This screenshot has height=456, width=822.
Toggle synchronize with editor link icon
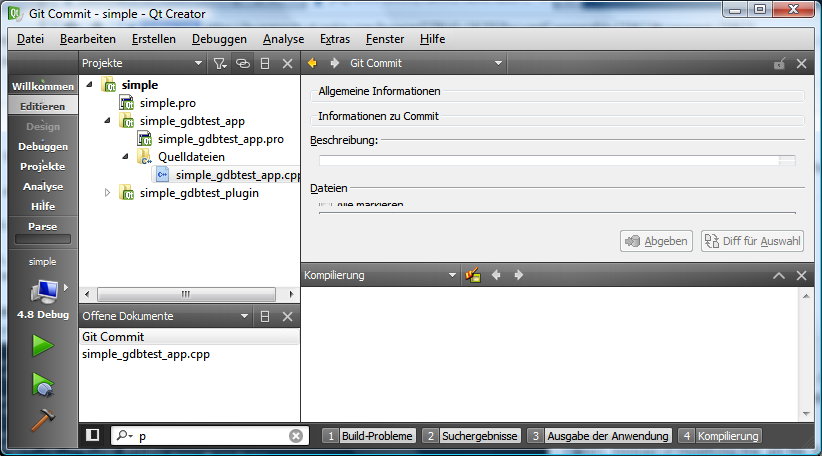tap(243, 63)
